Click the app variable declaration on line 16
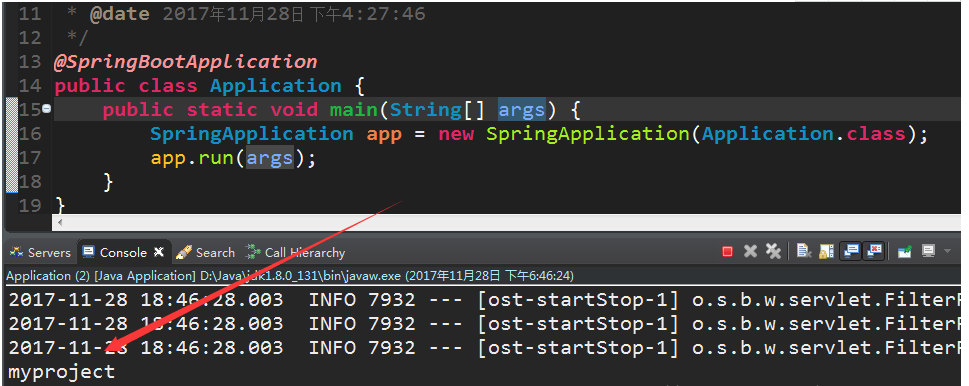The height and width of the screenshot is (386, 969). pyautogui.click(x=384, y=134)
